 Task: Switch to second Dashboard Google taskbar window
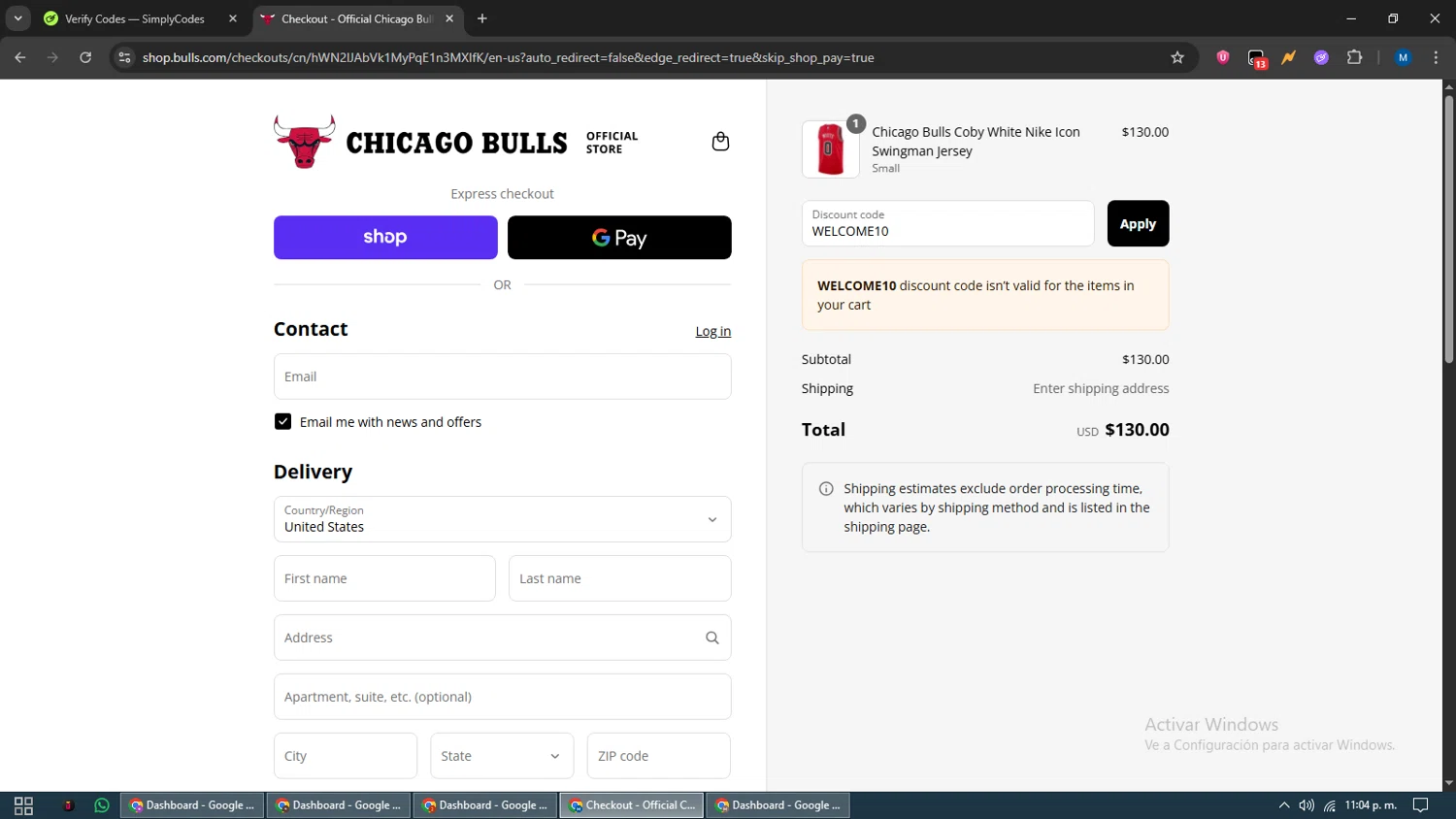[x=339, y=805]
